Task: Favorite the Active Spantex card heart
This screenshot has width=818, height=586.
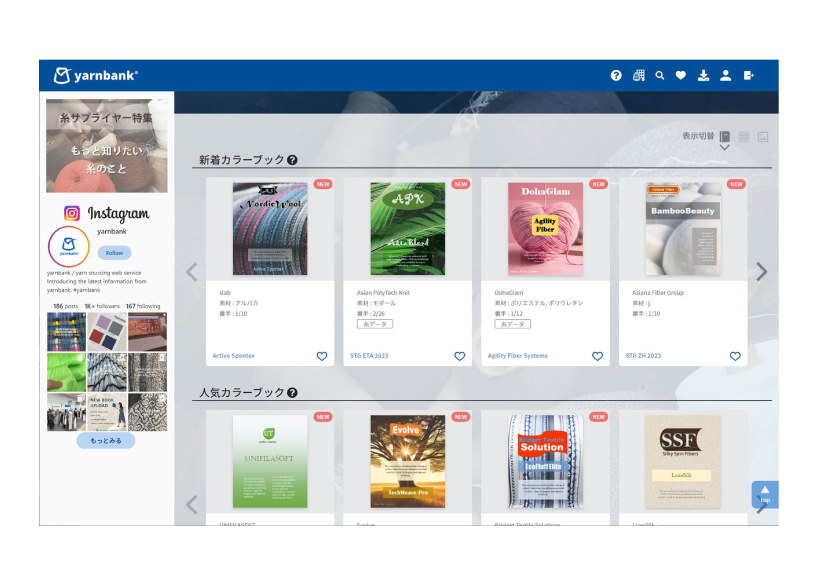Action: pos(322,356)
